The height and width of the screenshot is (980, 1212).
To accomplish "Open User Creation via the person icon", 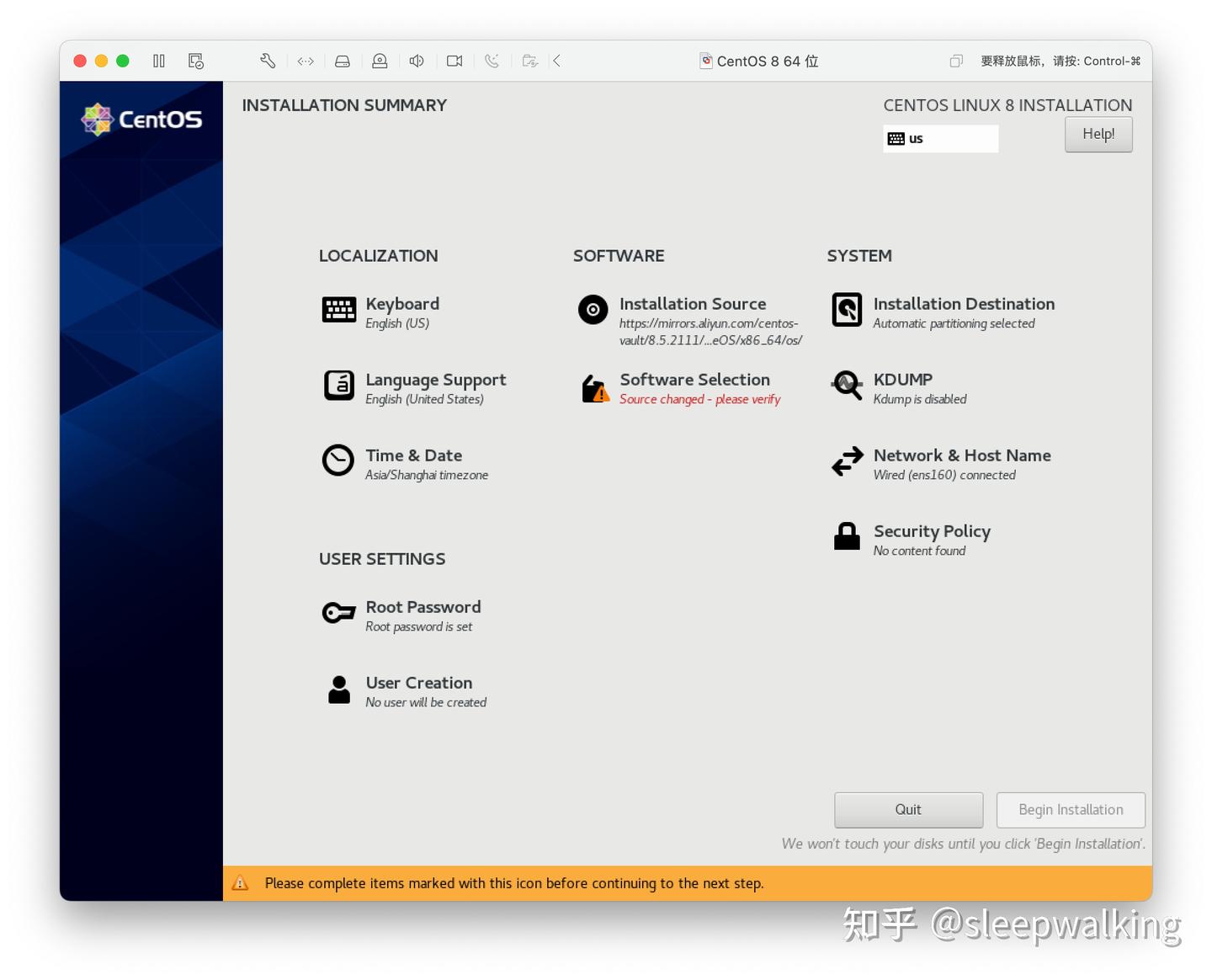I will pyautogui.click(x=338, y=689).
